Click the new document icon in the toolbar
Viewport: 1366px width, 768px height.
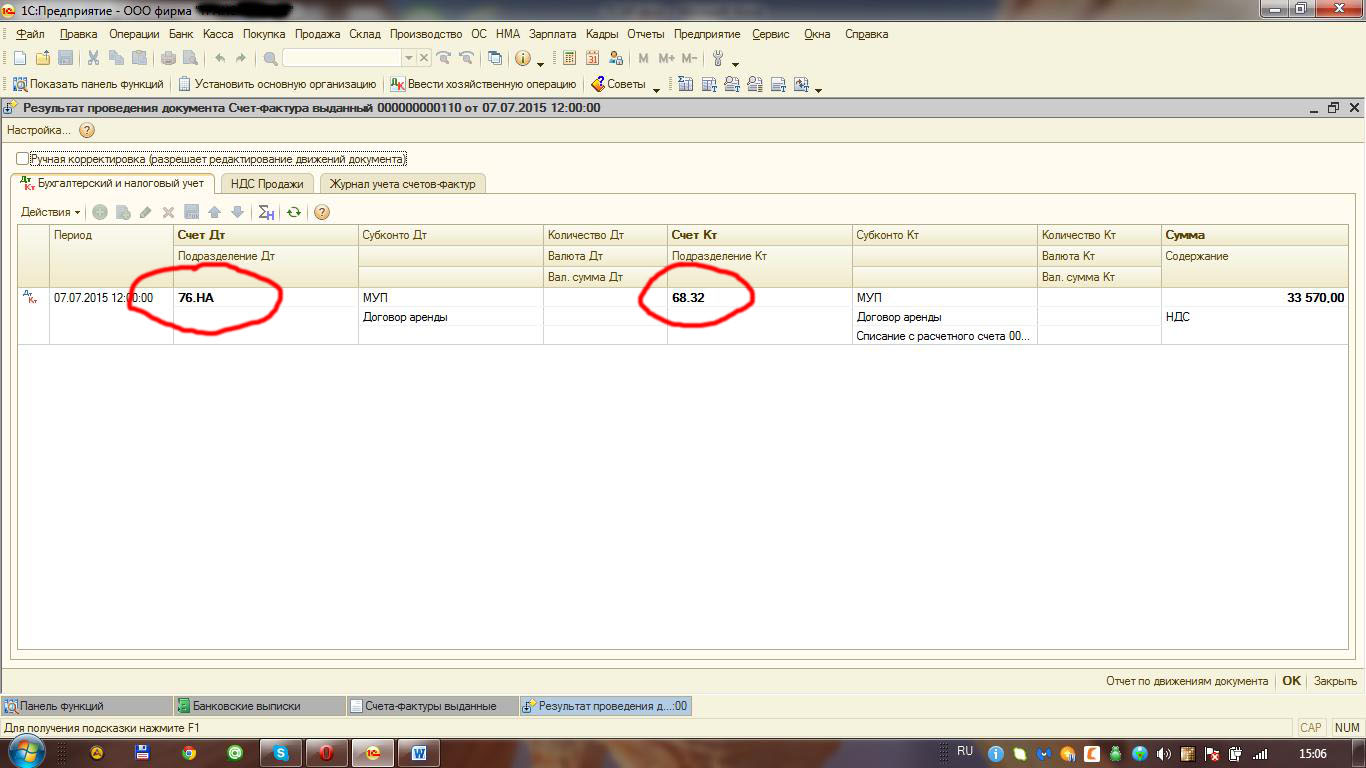click(x=20, y=58)
